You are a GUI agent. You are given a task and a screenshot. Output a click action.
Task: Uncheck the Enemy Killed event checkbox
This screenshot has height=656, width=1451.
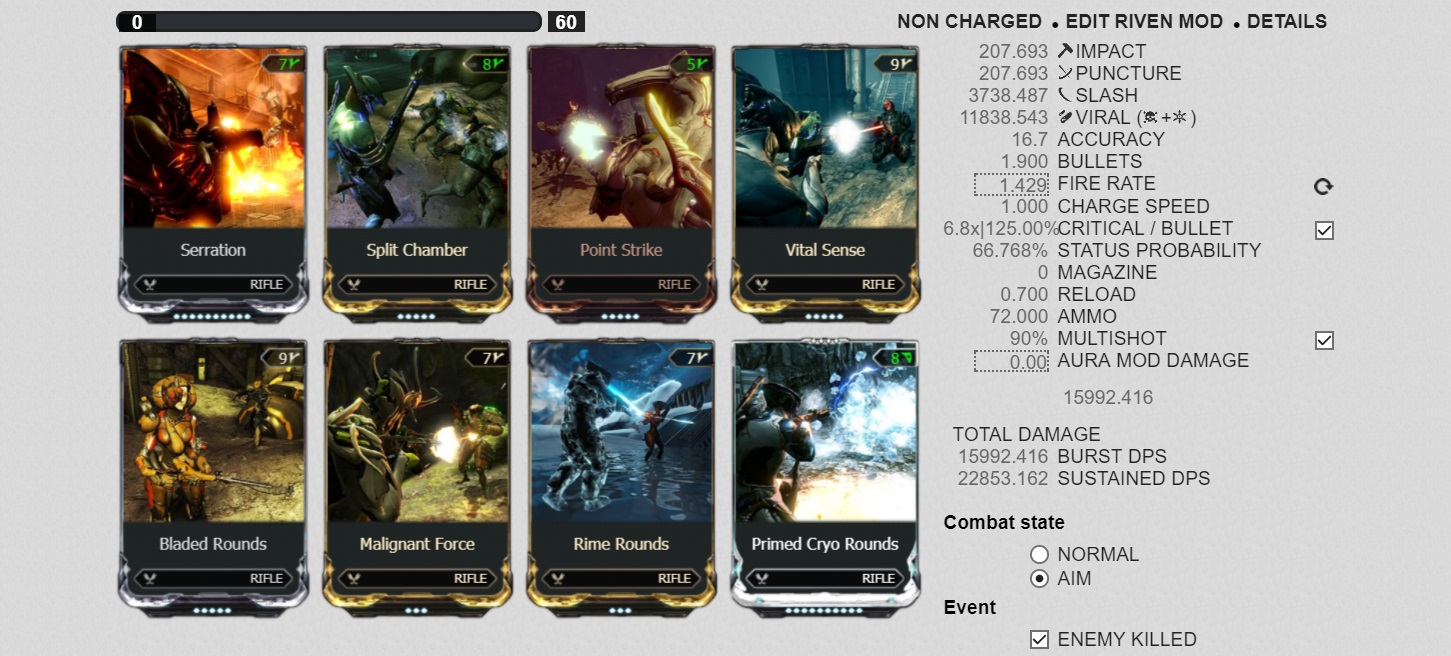(x=1039, y=639)
